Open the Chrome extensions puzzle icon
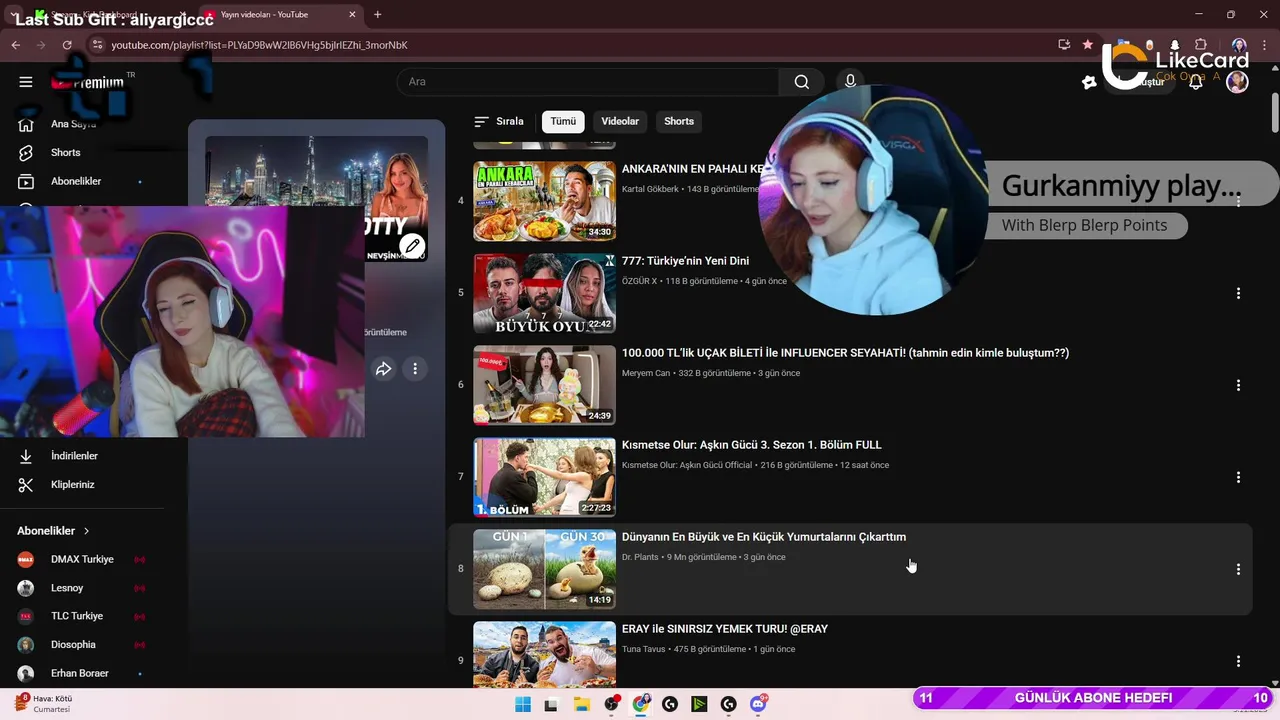This screenshot has height=720, width=1280. 1201,45
